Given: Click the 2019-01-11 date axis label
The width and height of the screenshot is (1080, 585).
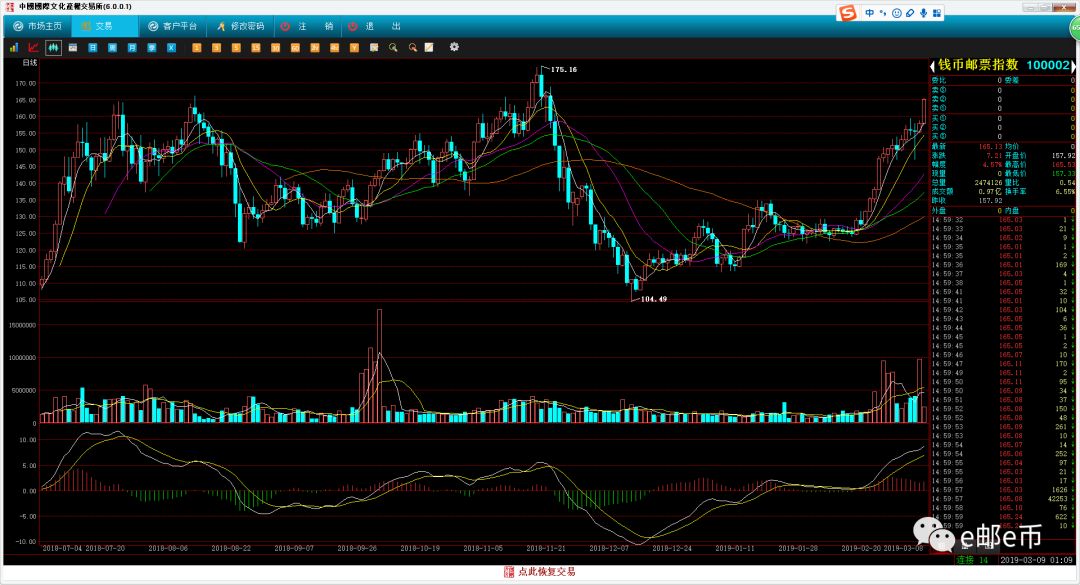Looking at the screenshot, I should [x=735, y=548].
